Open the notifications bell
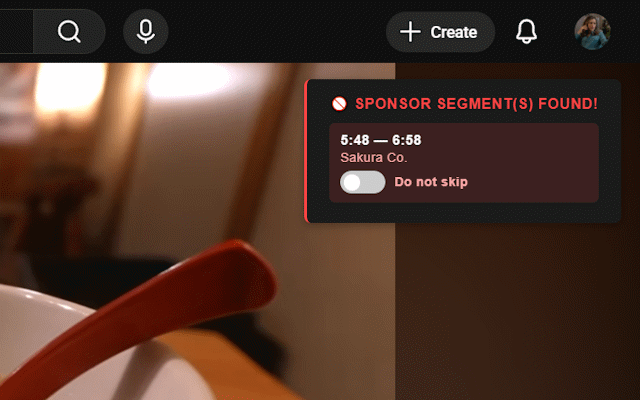Screen dimensions: 640x400 526,31
